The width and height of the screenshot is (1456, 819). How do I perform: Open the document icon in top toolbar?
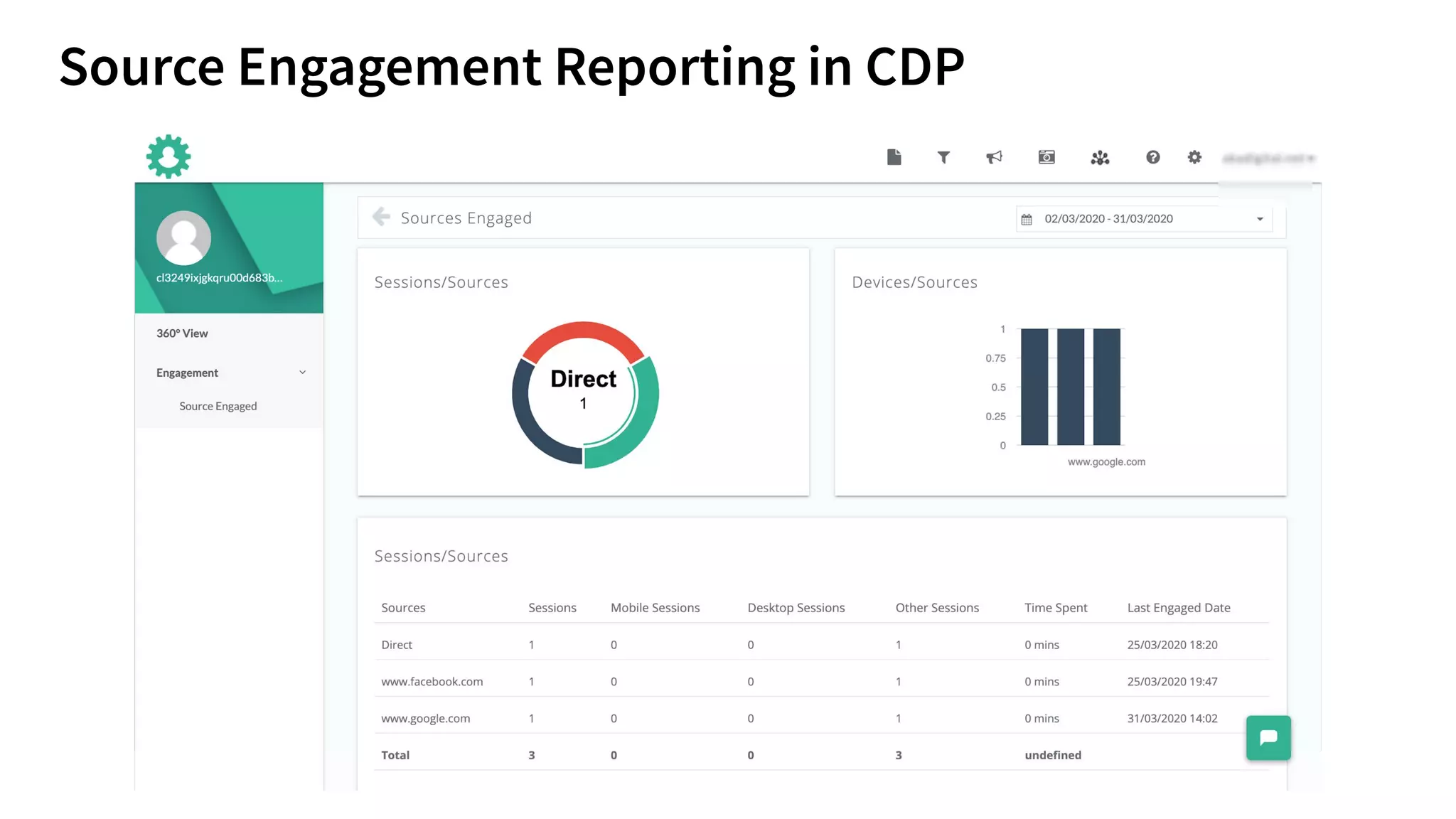(x=894, y=157)
